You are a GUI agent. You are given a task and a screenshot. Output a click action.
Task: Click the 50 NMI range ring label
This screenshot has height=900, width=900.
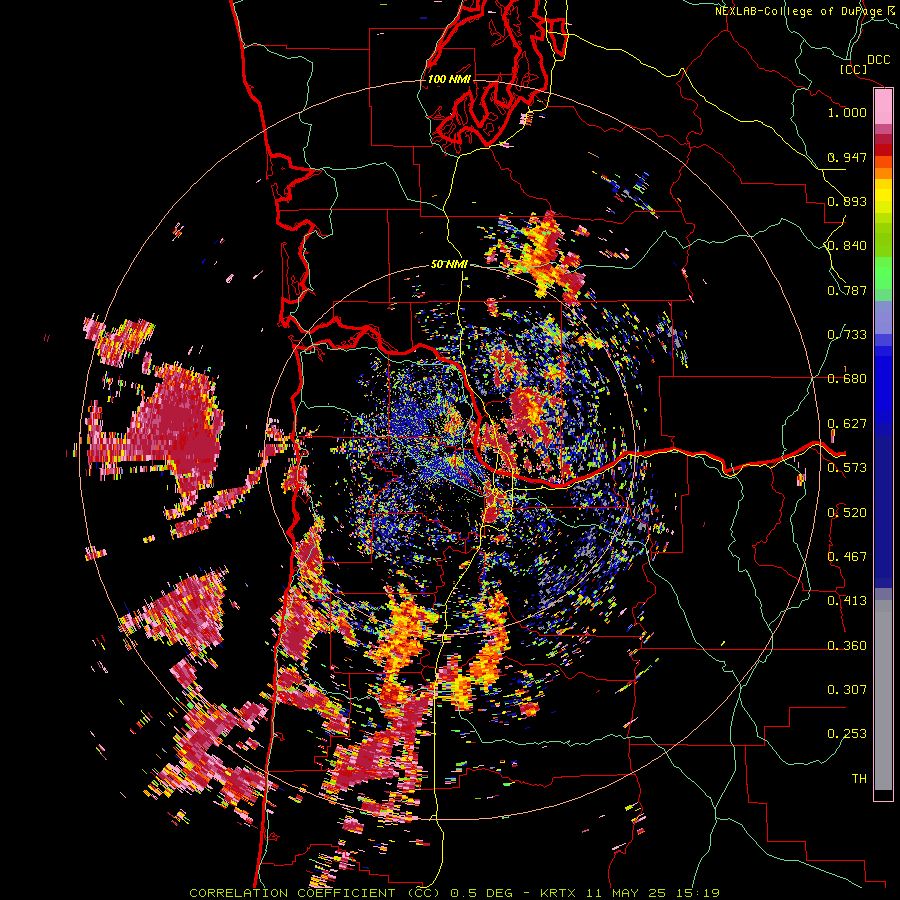[x=449, y=264]
